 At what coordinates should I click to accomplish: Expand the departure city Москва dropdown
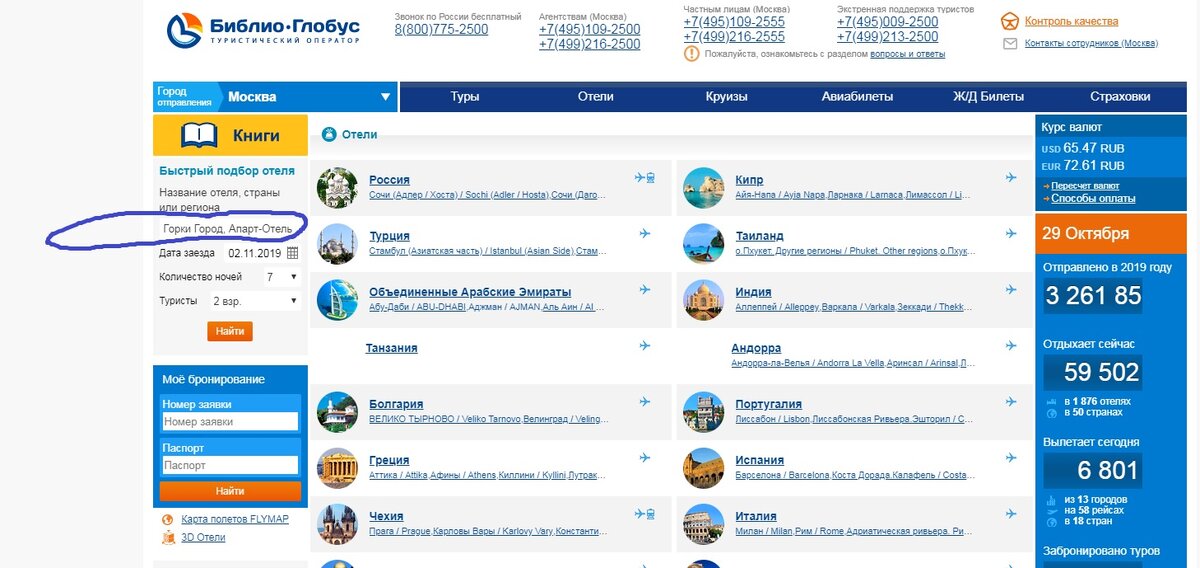[x=386, y=97]
